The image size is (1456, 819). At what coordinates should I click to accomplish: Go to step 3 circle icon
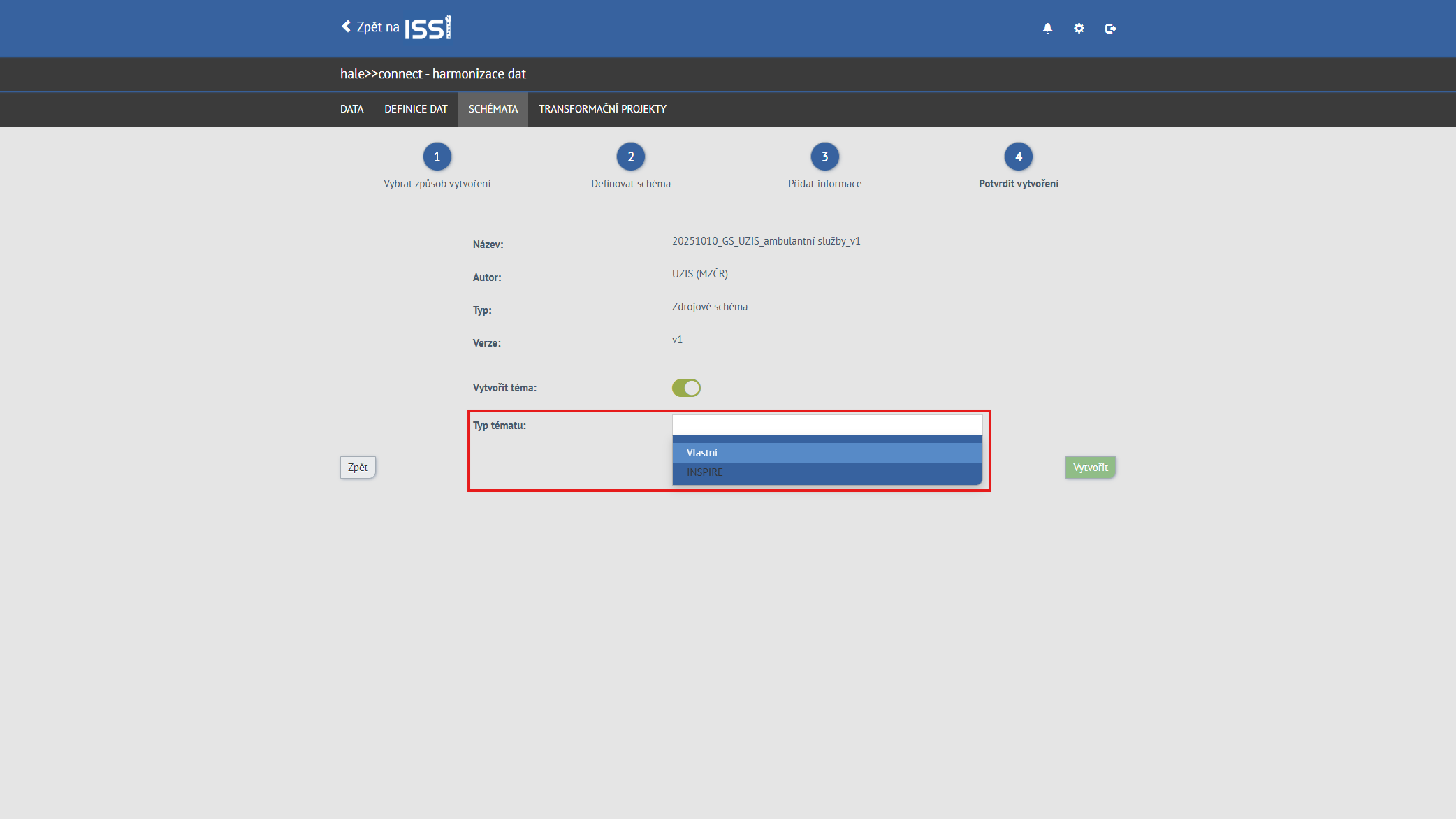tap(824, 157)
